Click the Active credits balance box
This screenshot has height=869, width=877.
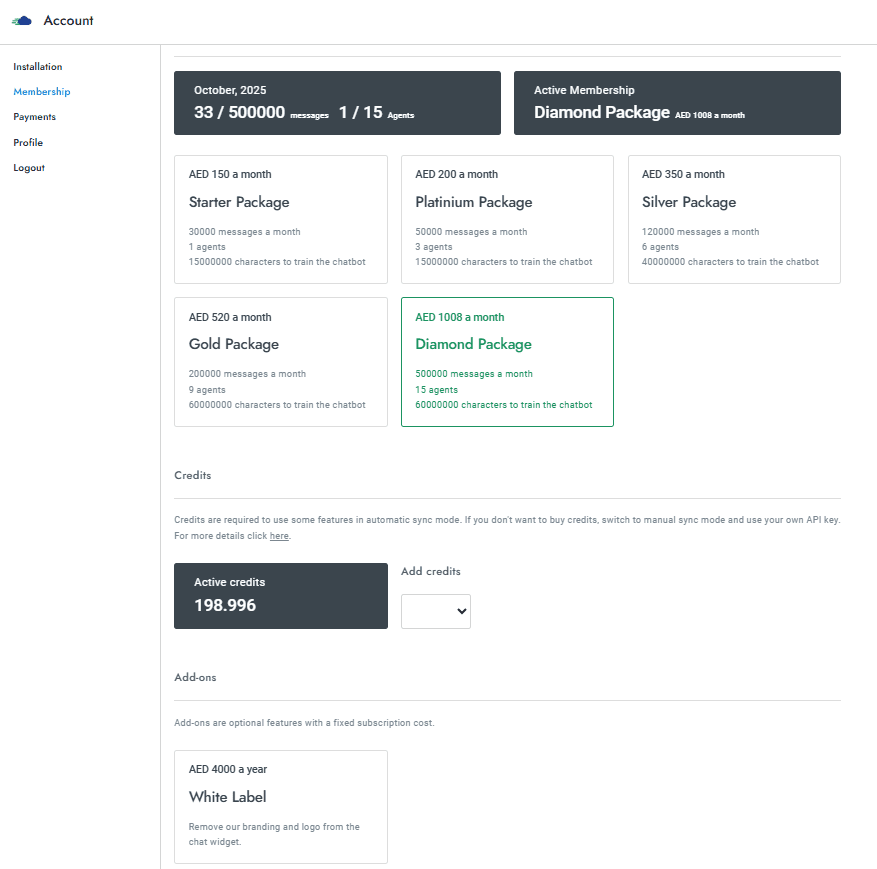pos(280,595)
